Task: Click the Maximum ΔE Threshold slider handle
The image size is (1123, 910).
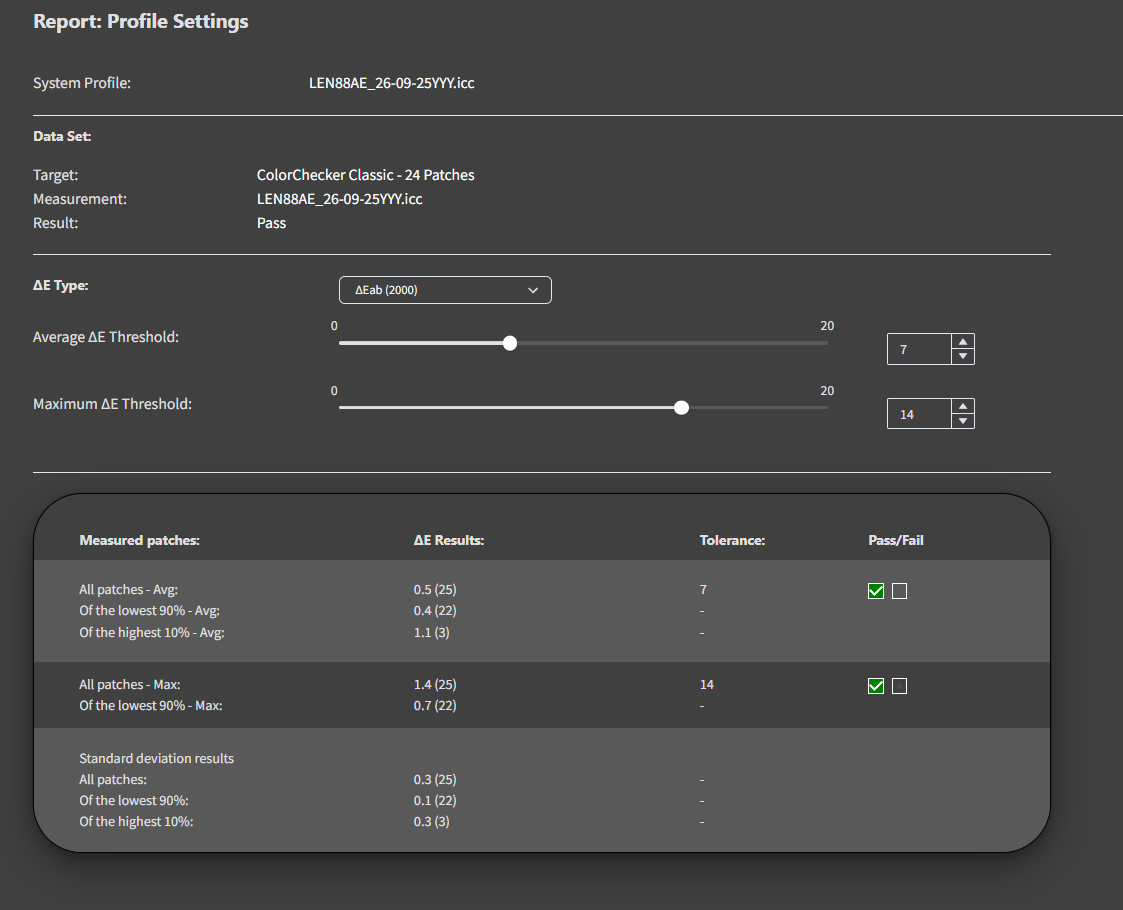Action: (681, 407)
